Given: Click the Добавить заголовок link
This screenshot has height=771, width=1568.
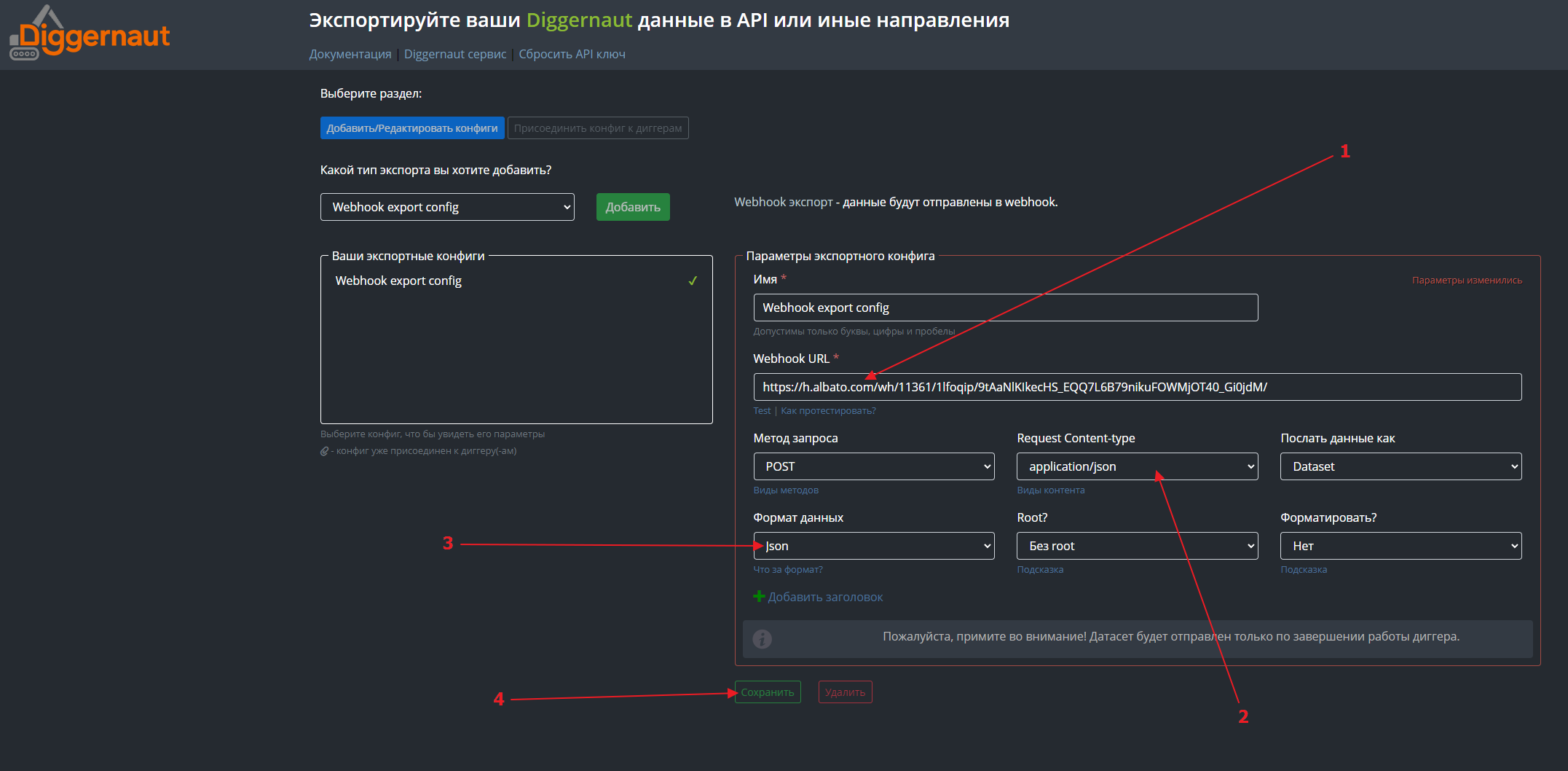Looking at the screenshot, I should (x=825, y=597).
